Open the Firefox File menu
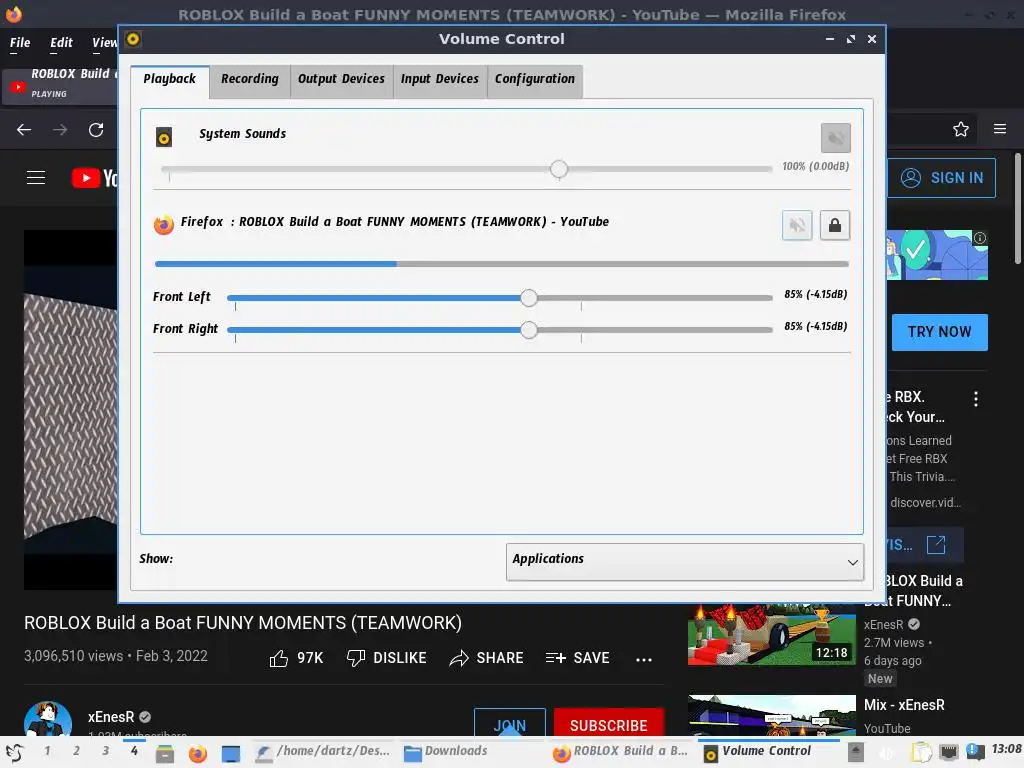 point(20,42)
